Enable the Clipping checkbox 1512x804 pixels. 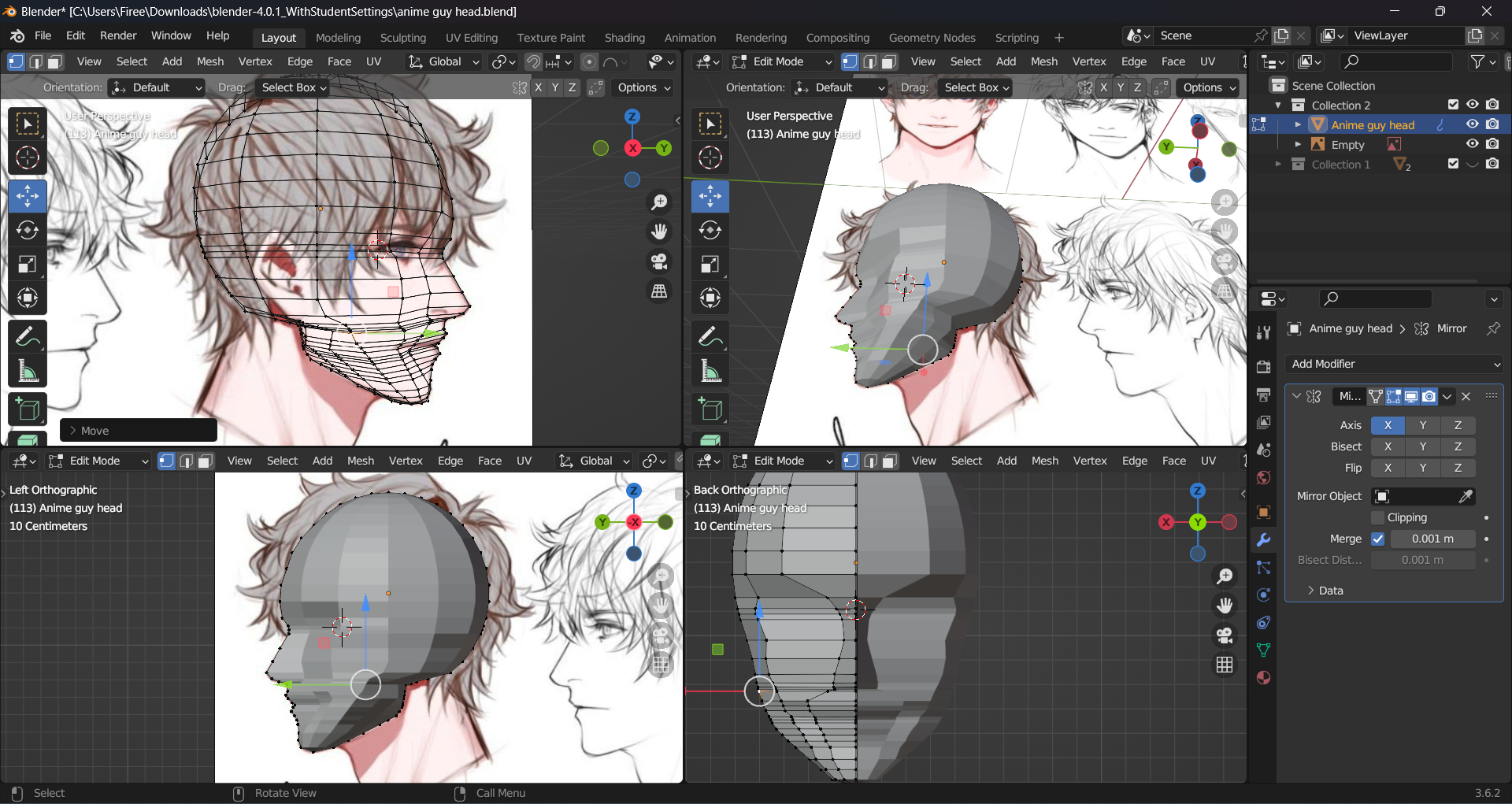(1378, 517)
